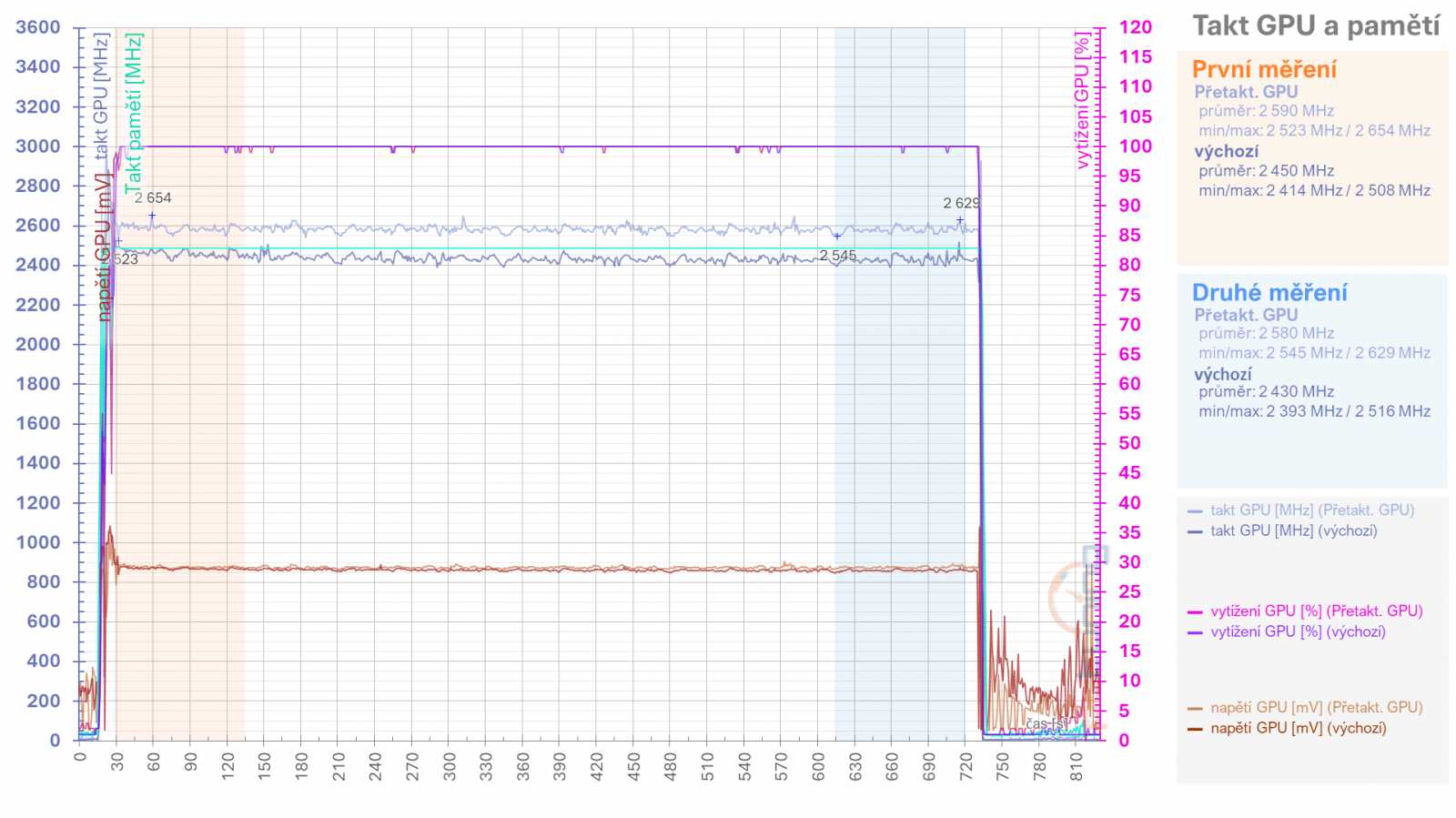Click "min/max: 2 414 MHz / 2 508 MHz"
This screenshot has width=1456, height=818.
coord(1314,190)
